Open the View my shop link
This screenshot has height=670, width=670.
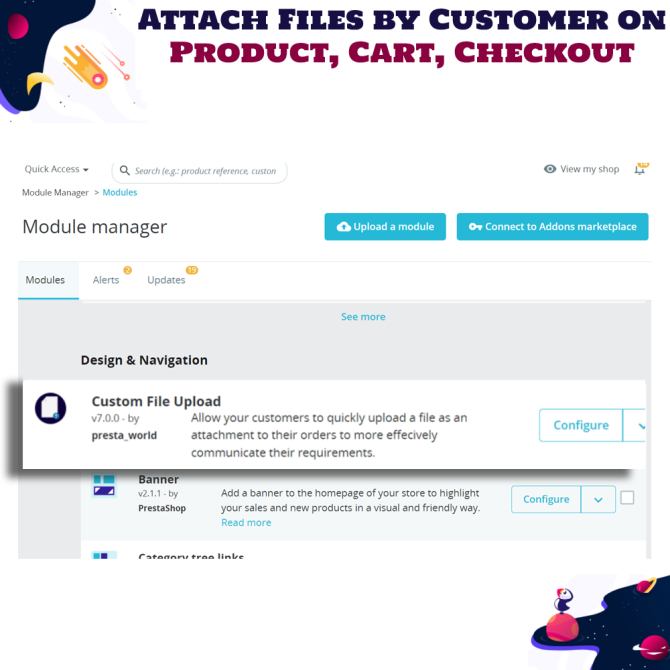tap(590, 169)
